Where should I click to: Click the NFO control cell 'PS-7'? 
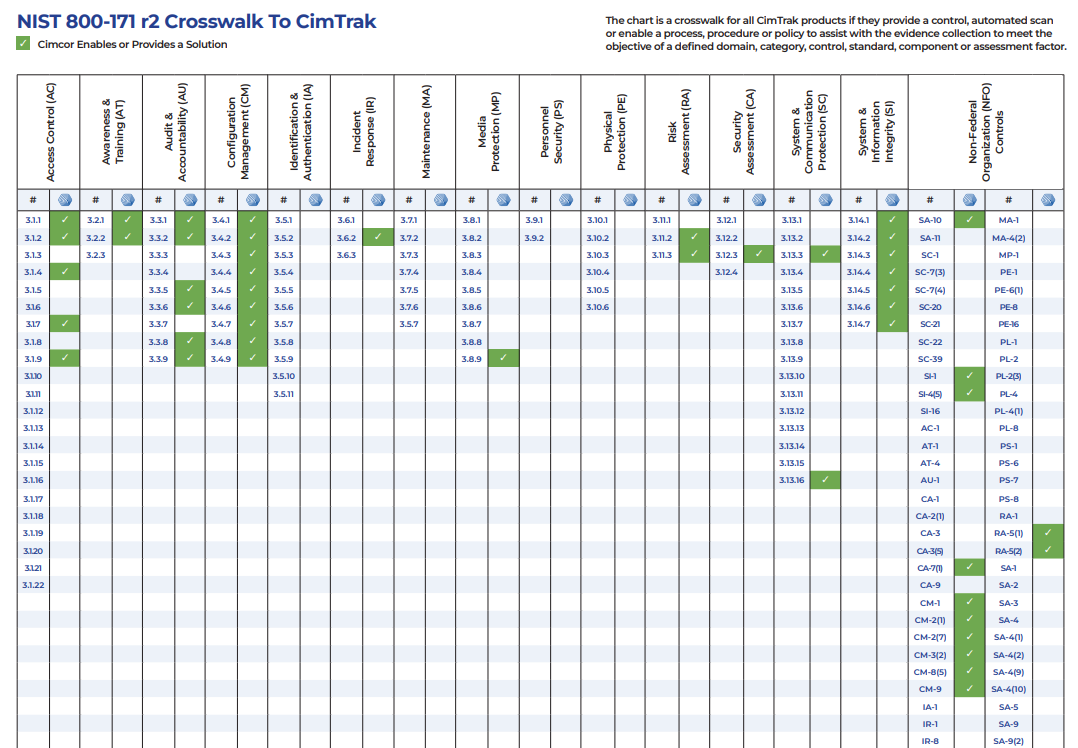1009,480
